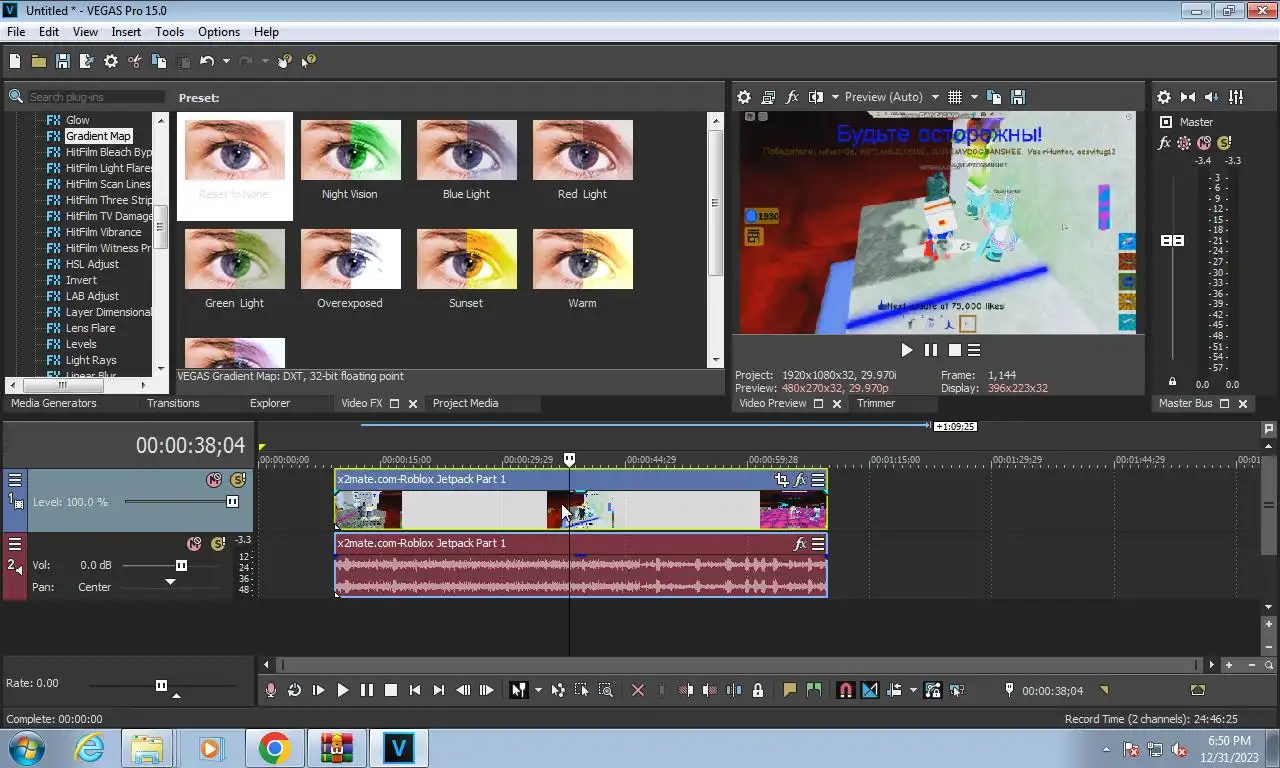
Task: Select the Sunset preset
Action: 466,269
